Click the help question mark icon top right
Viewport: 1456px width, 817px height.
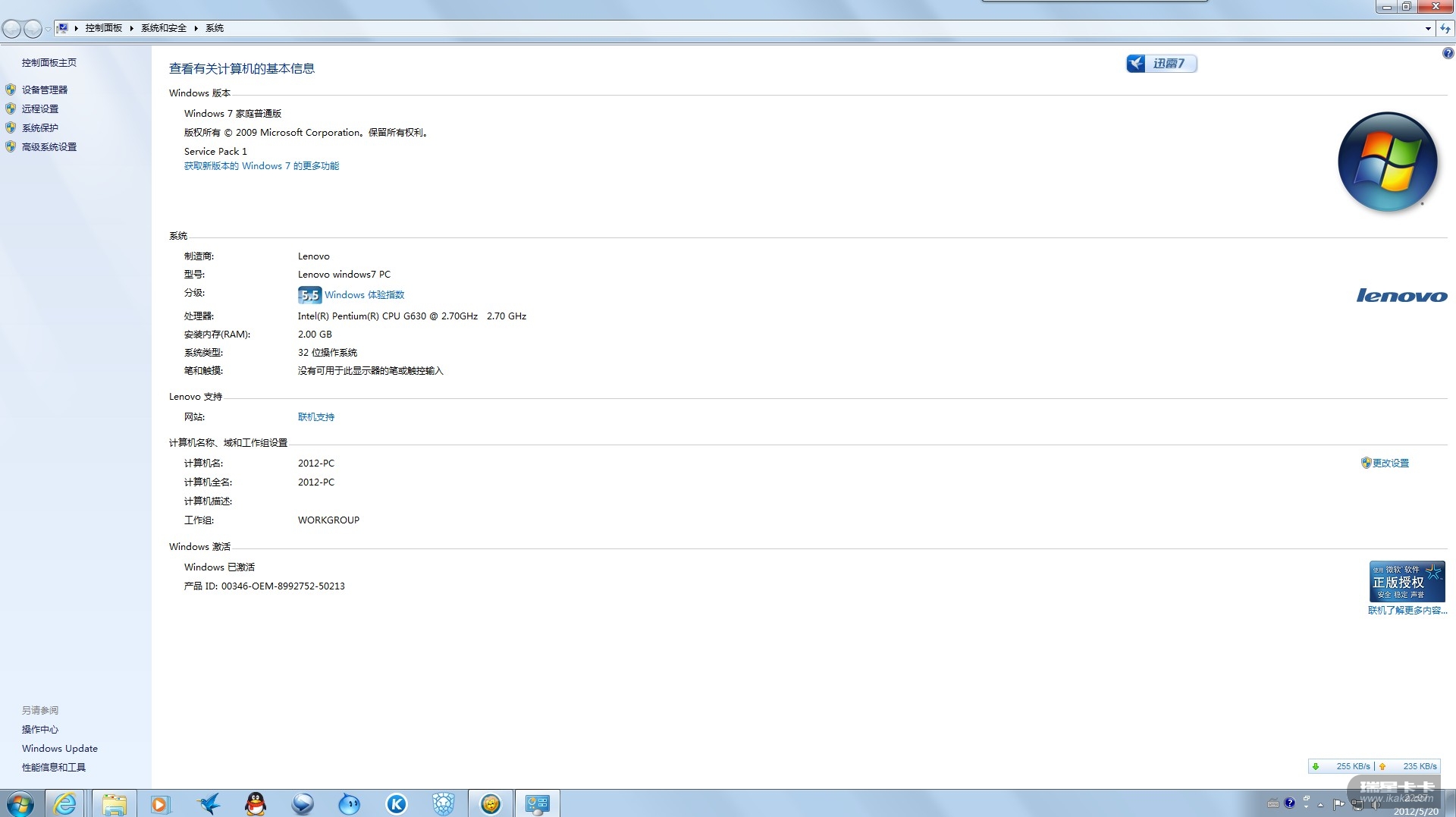tap(1448, 53)
